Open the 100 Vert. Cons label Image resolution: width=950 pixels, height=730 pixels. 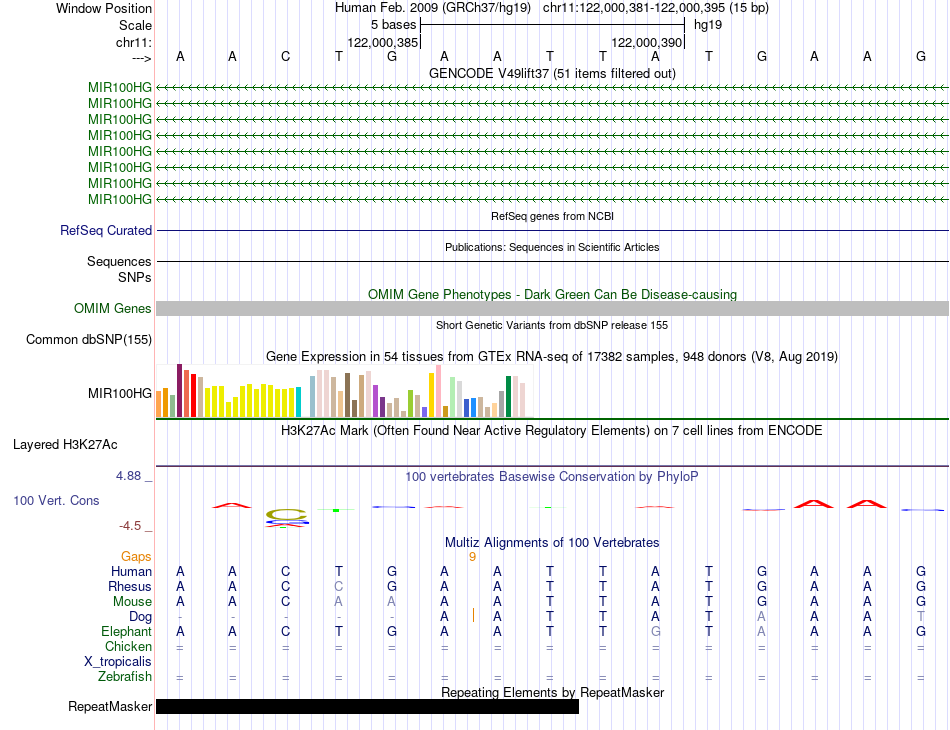[x=56, y=500]
